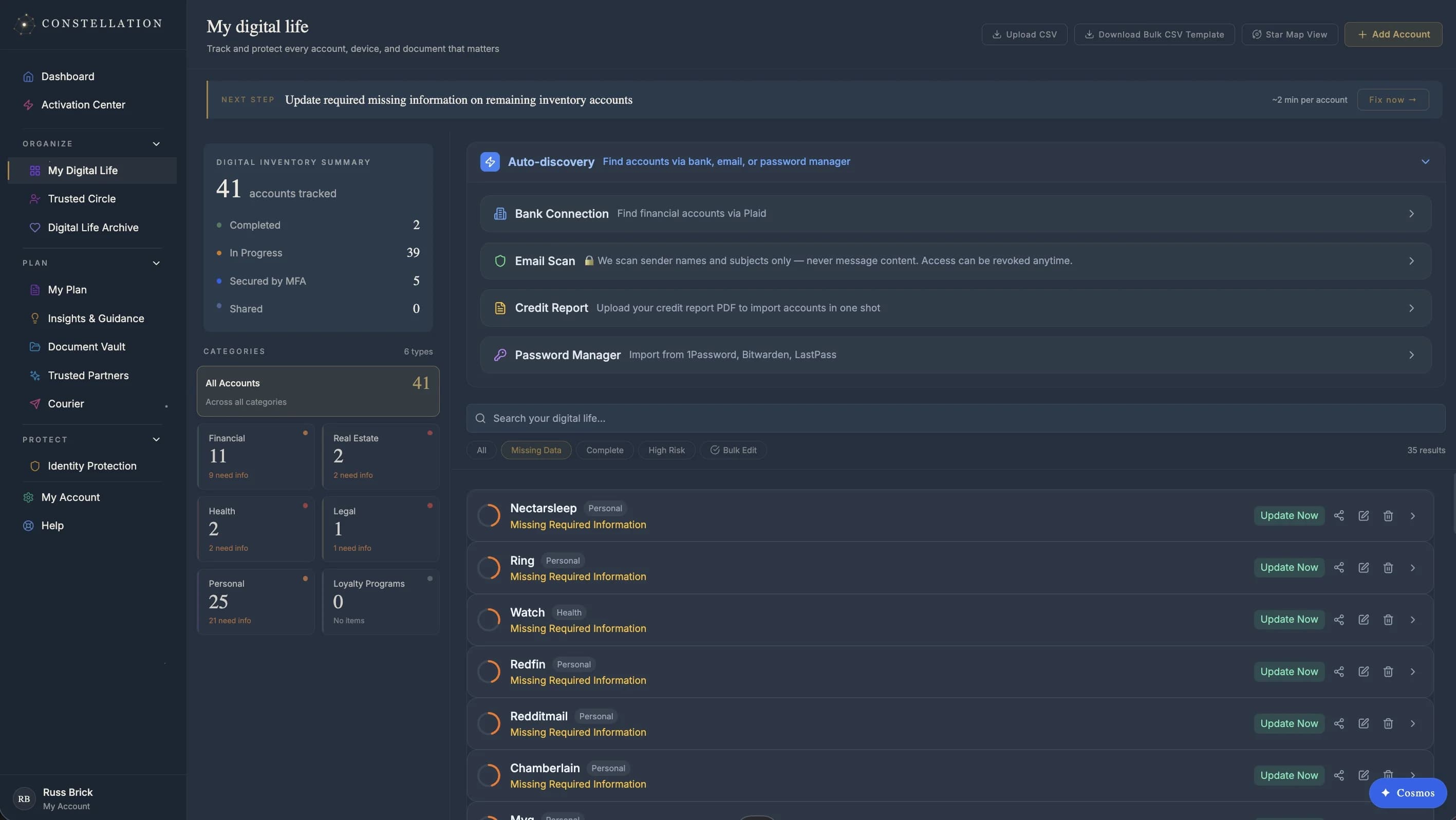The width and height of the screenshot is (1456, 820).
Task: Click the Add Account button
Action: [1393, 34]
